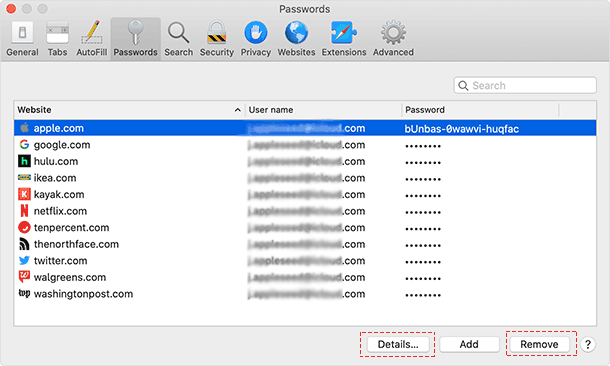Remove the selected password entry
Viewport: 610px width, 366px height.
coord(539,344)
